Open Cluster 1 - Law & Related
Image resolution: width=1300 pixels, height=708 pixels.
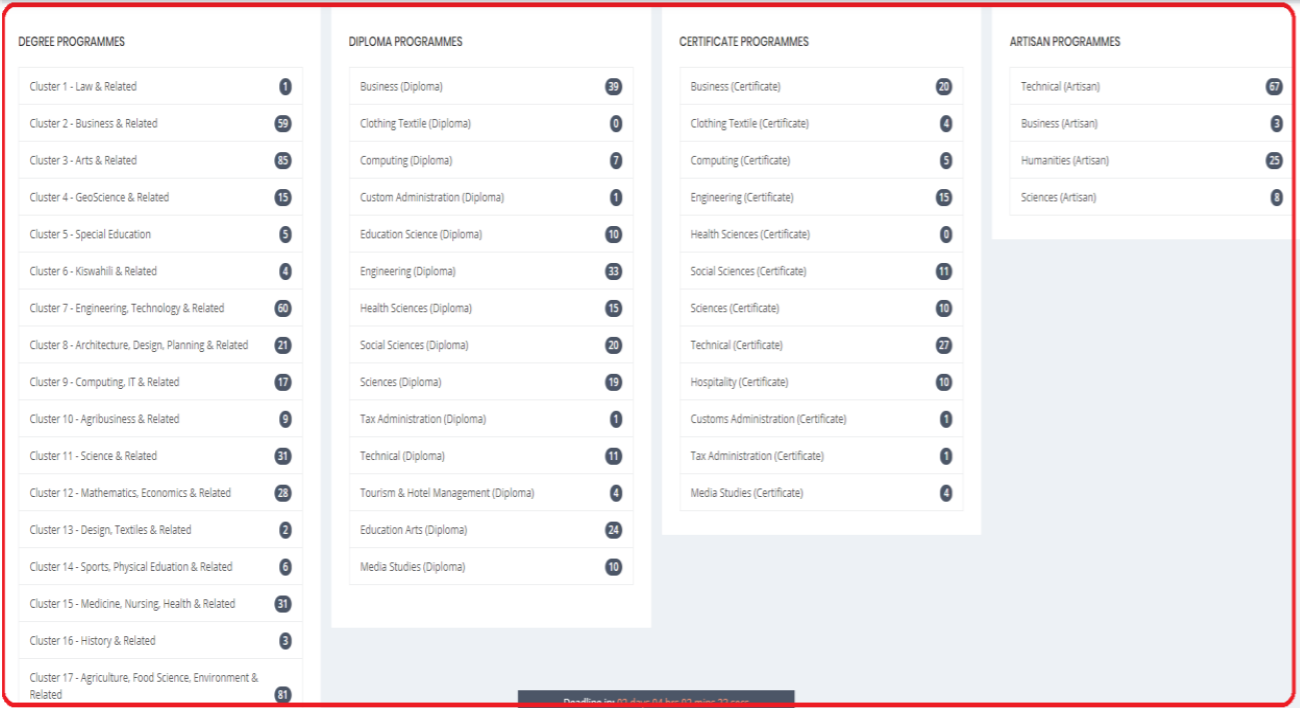(x=83, y=87)
